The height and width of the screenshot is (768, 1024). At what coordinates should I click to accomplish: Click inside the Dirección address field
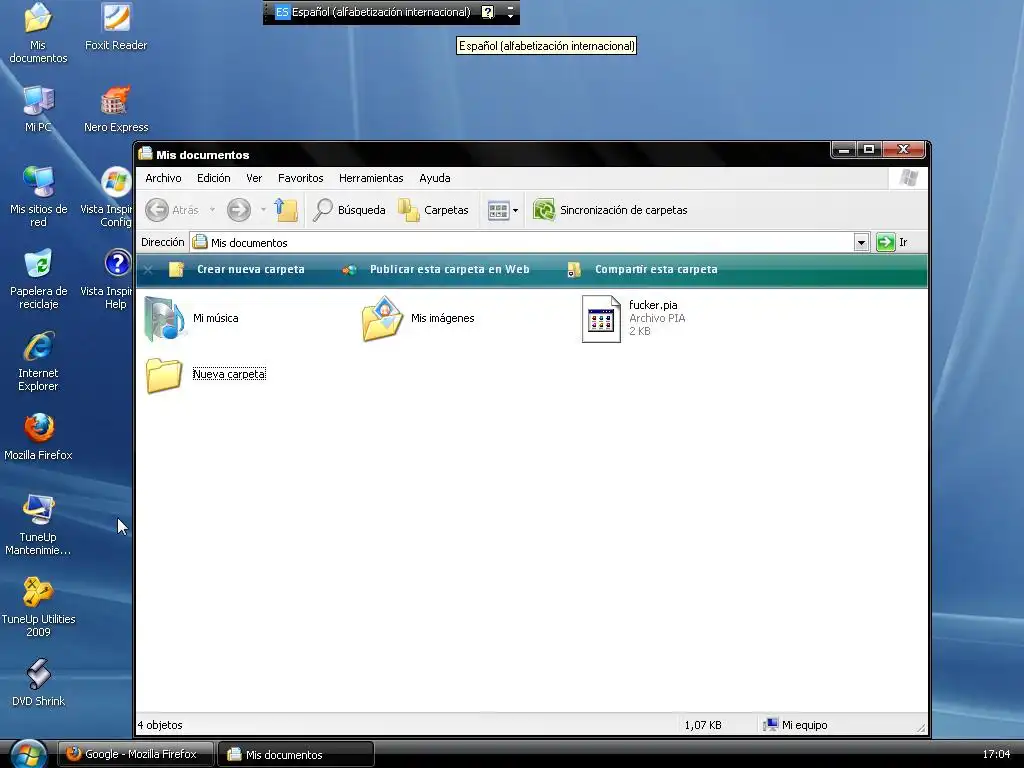click(522, 242)
